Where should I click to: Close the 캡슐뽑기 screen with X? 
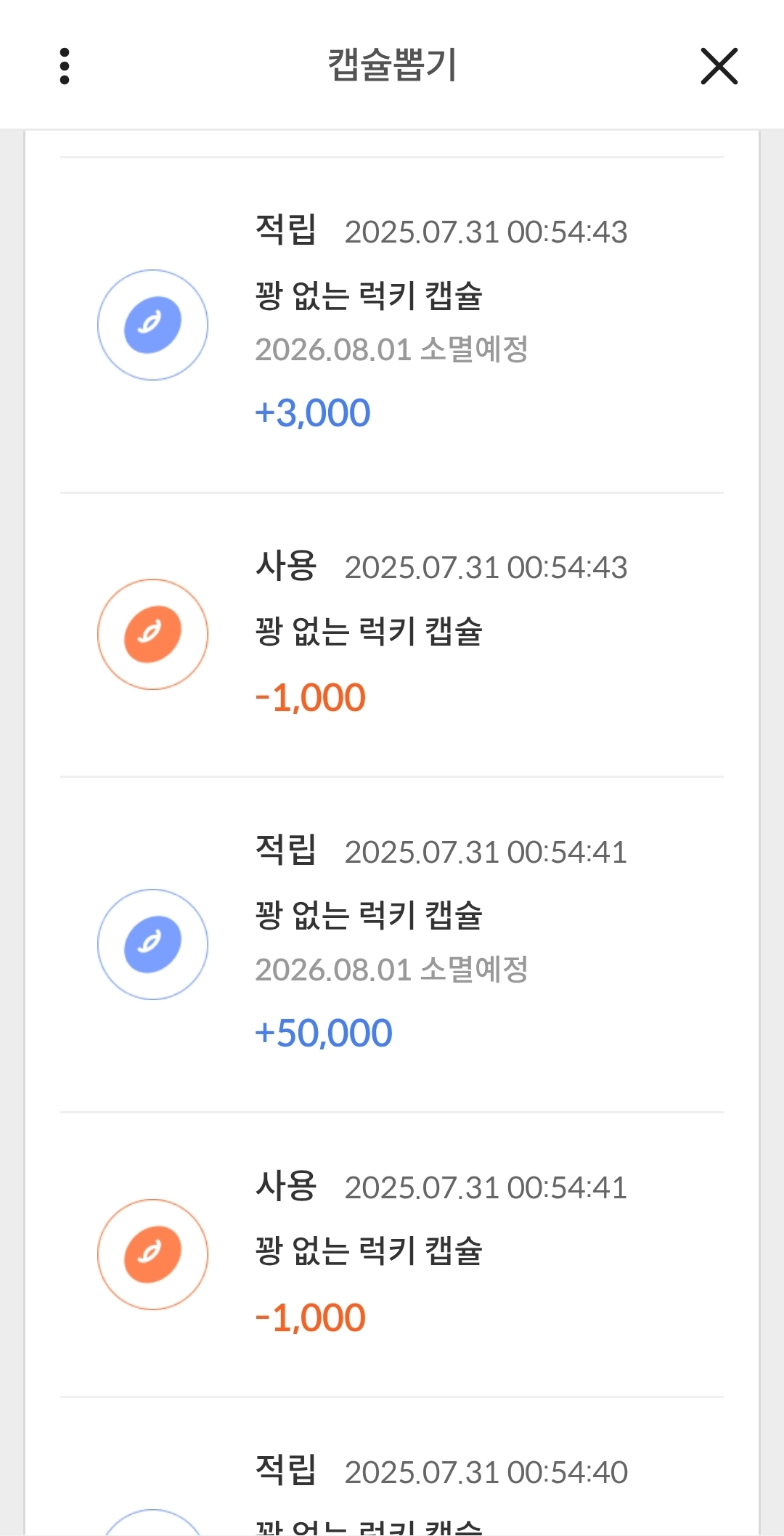(719, 66)
